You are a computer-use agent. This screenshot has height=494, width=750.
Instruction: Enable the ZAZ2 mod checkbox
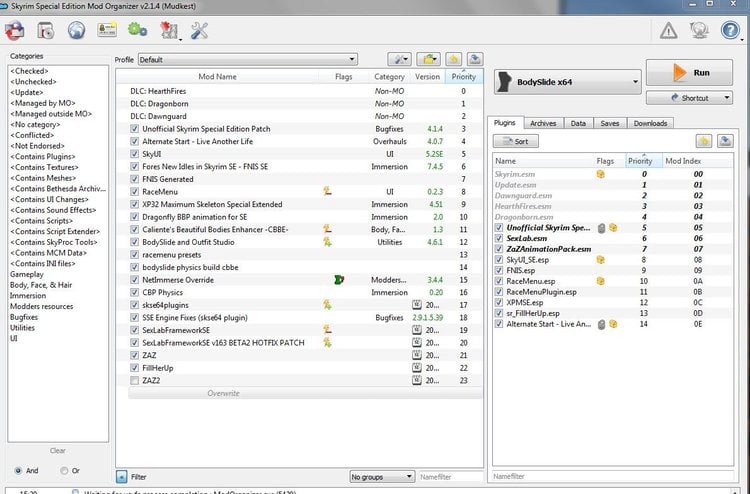coord(134,381)
